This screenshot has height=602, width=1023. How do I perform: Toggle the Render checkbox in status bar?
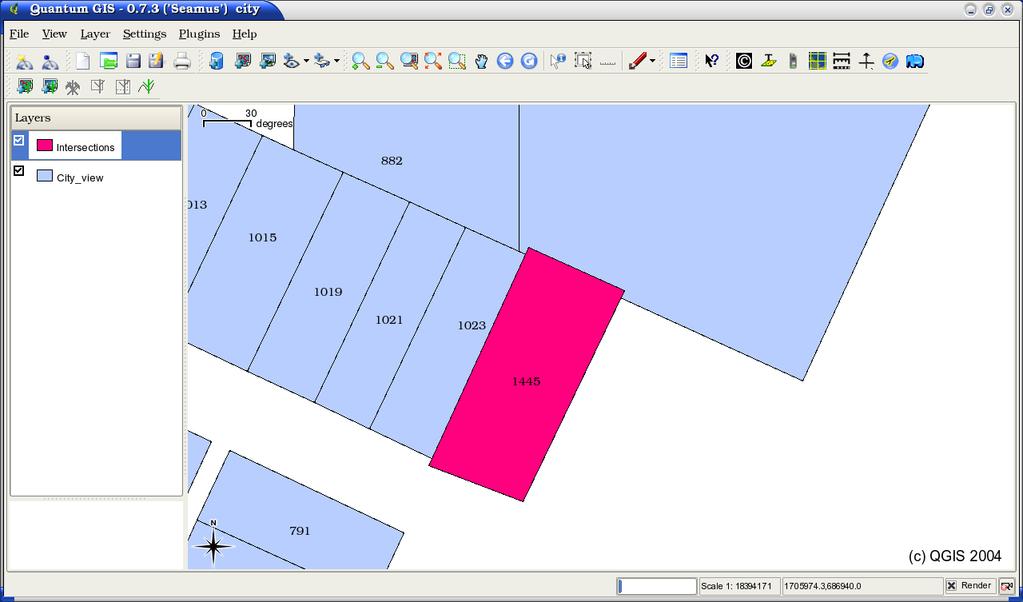(952, 586)
